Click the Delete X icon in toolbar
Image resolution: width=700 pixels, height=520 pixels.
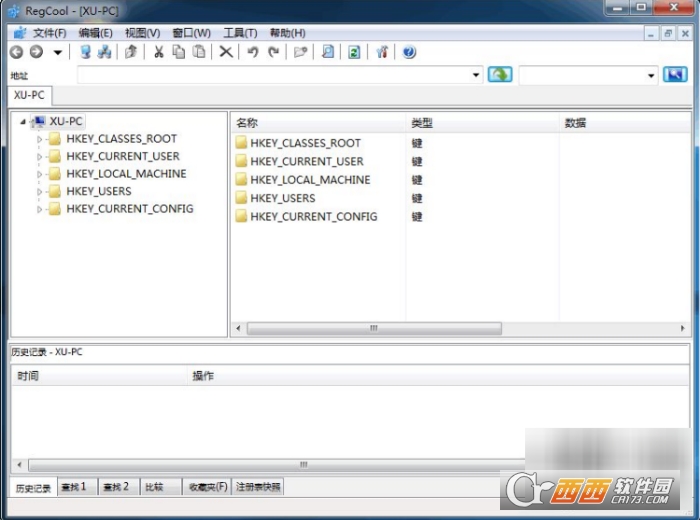(226, 52)
